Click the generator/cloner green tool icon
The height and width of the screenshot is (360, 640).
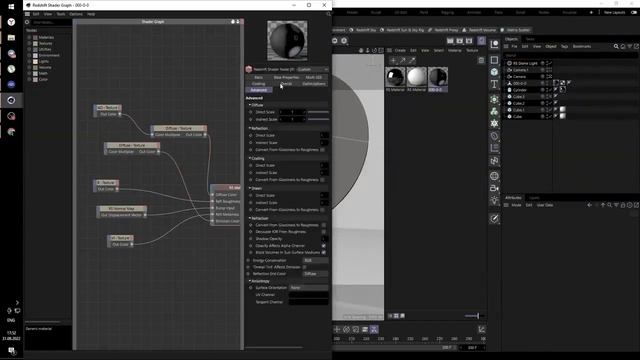point(494,111)
